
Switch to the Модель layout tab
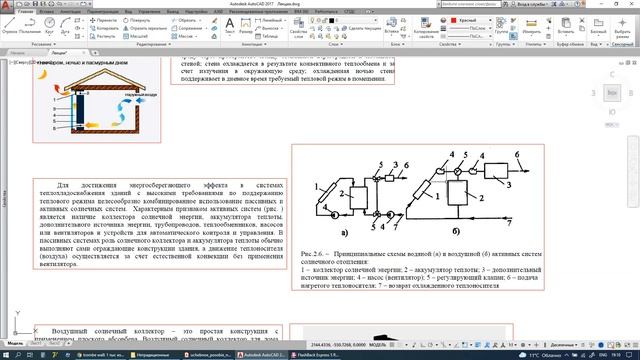pos(15,344)
